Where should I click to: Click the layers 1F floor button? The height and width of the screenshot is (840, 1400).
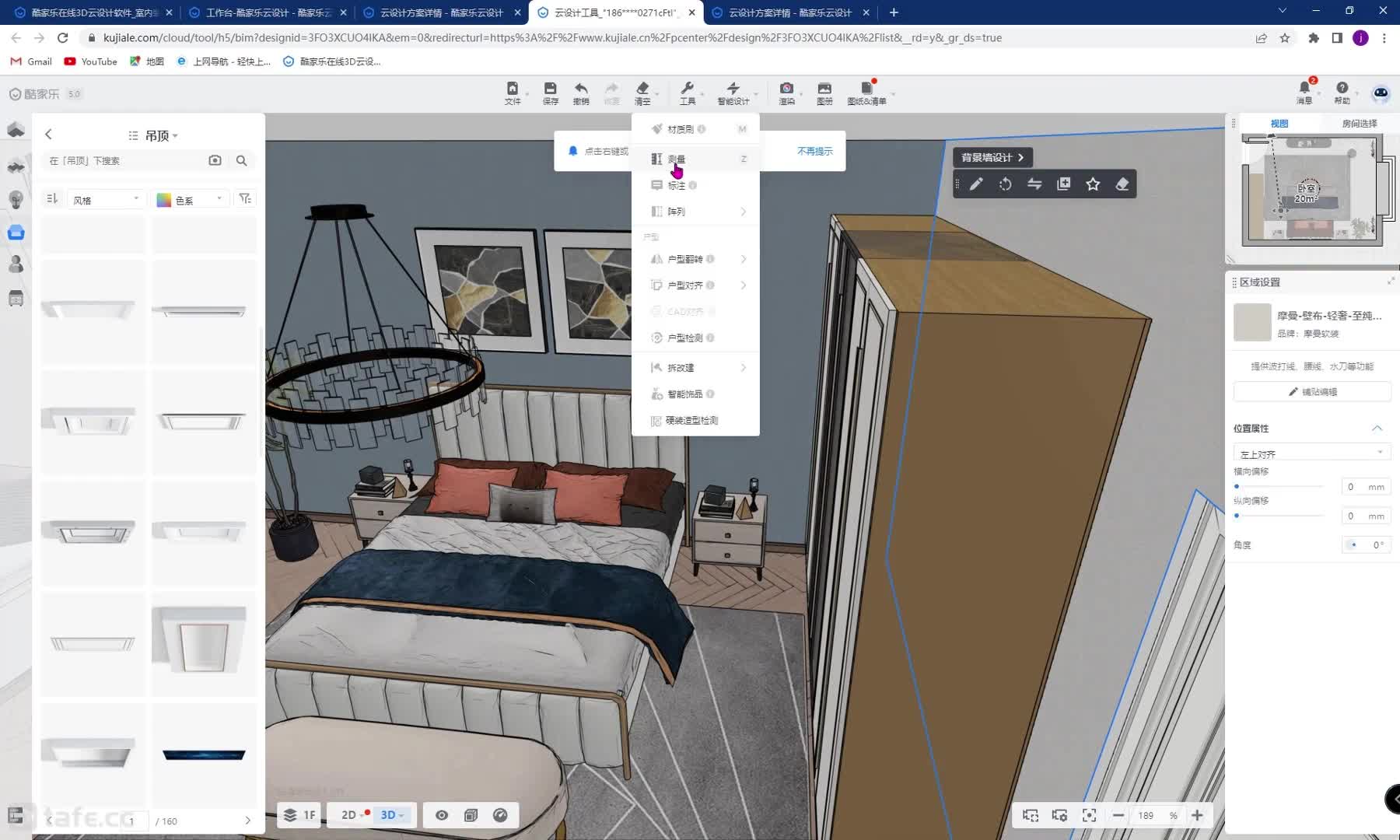tap(299, 815)
